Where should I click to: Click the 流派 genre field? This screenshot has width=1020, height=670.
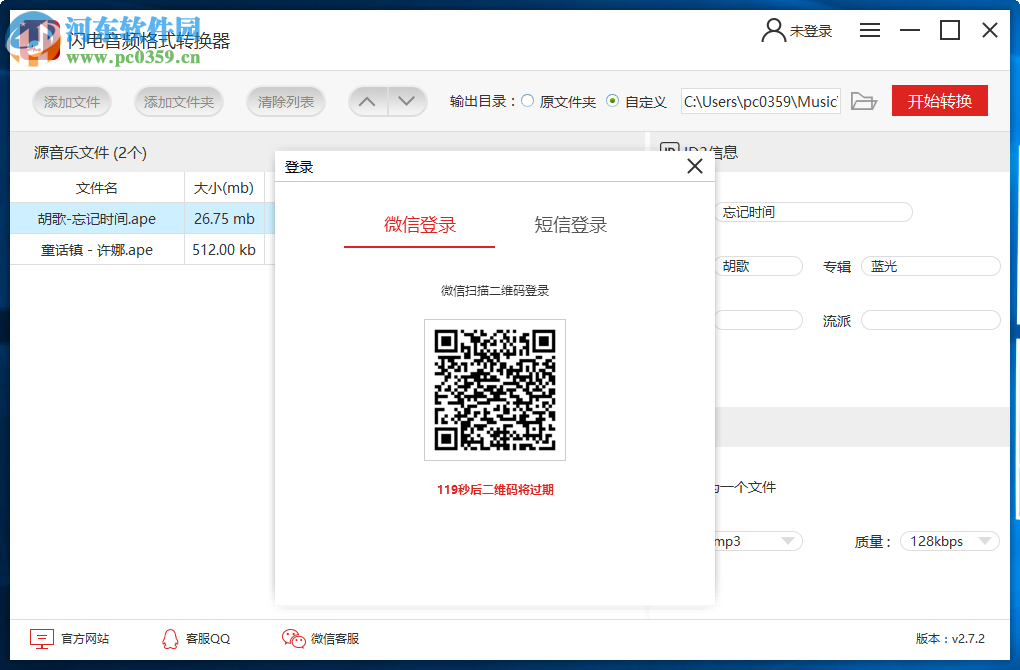[x=930, y=320]
